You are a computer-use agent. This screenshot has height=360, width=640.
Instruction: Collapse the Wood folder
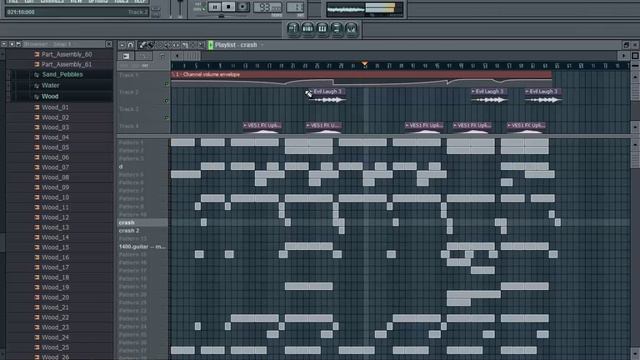(x=50, y=96)
